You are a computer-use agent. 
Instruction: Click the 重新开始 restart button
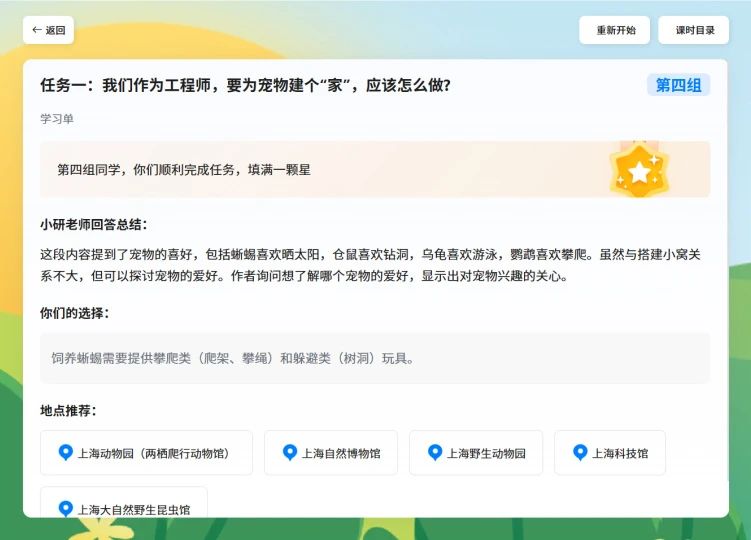[x=614, y=30]
